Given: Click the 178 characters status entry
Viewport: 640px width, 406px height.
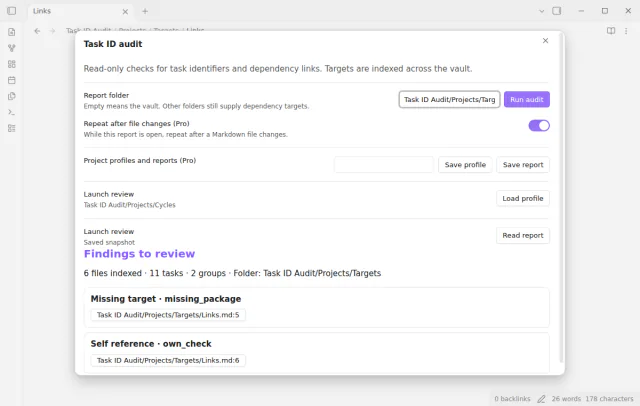Looking at the screenshot, I should pyautogui.click(x=609, y=399).
